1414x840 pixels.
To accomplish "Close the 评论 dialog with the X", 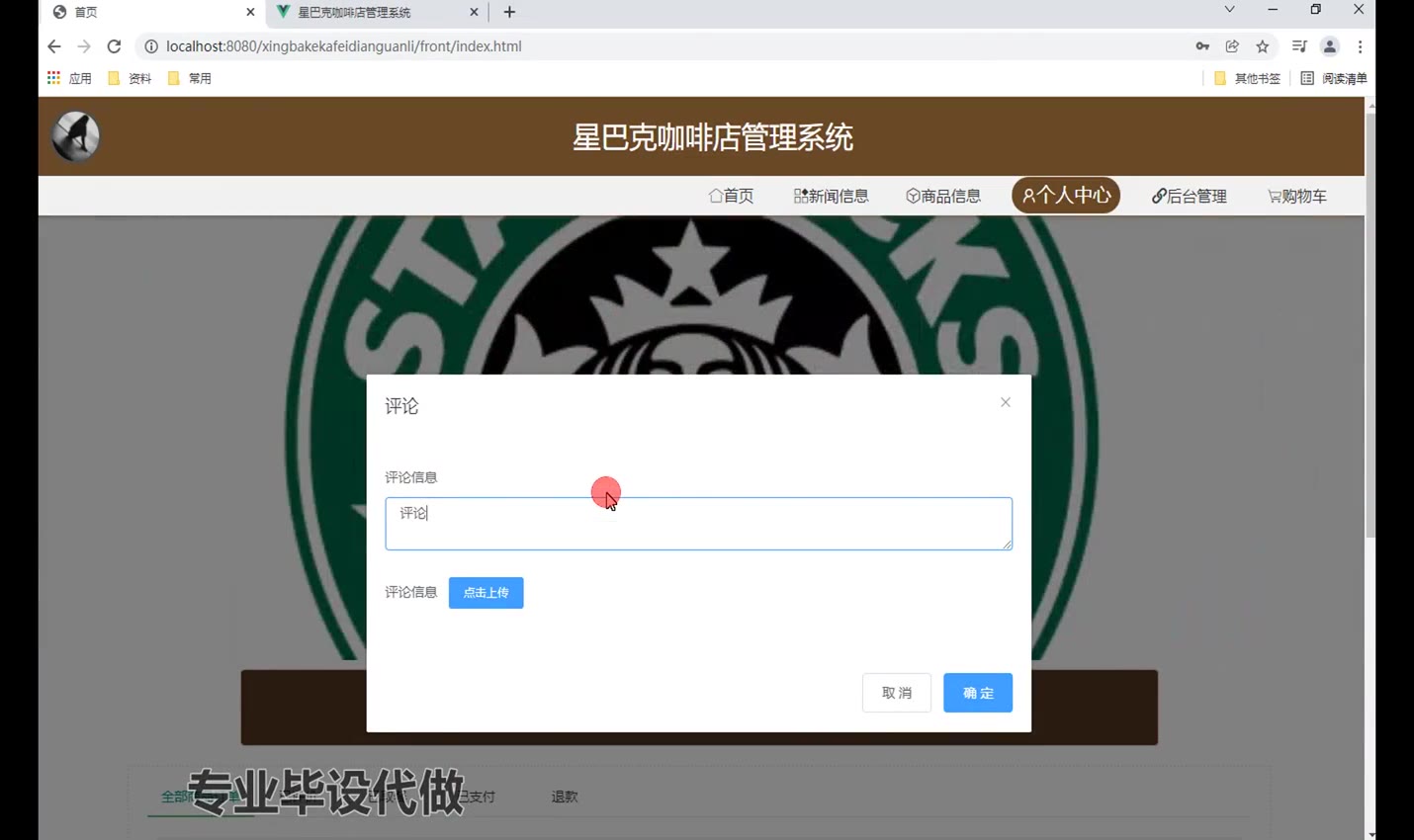I will 1006,402.
